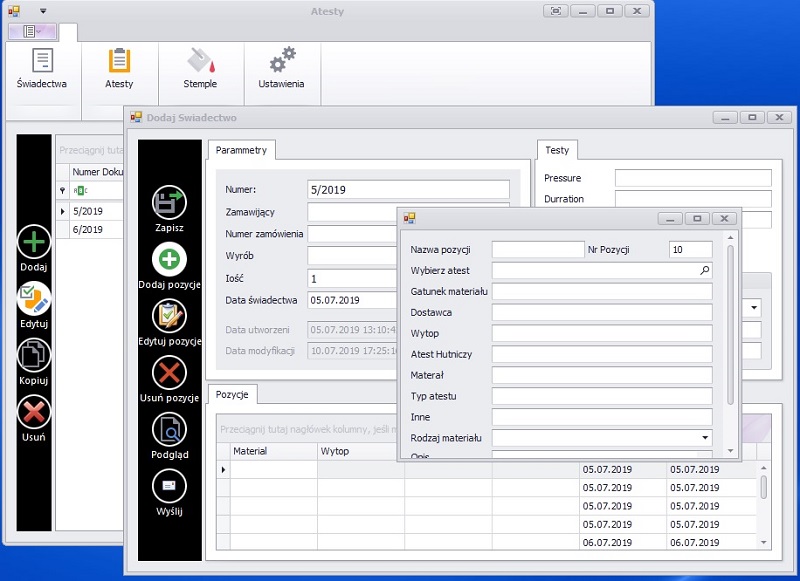The height and width of the screenshot is (581, 800).
Task: Click the Edytuj icon in Atesty sidebar
Action: [x=34, y=298]
